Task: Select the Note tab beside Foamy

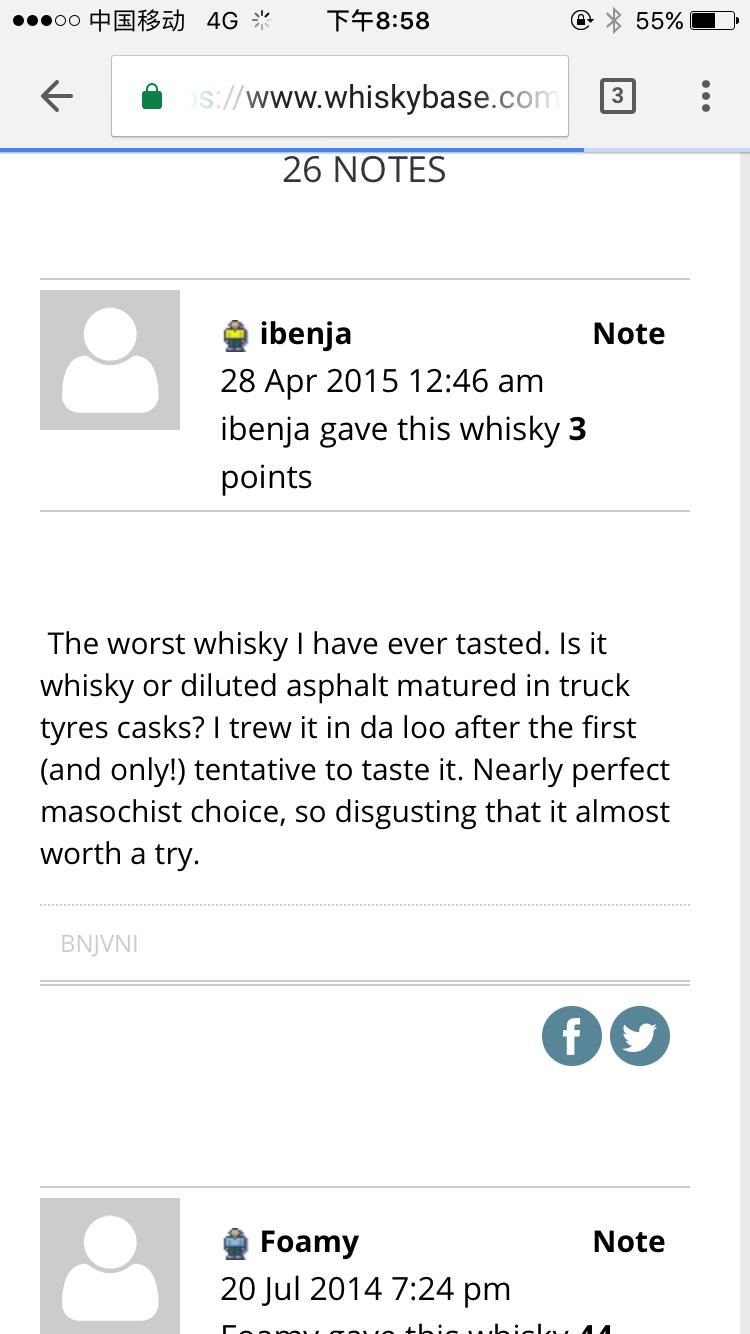Action: [628, 1241]
